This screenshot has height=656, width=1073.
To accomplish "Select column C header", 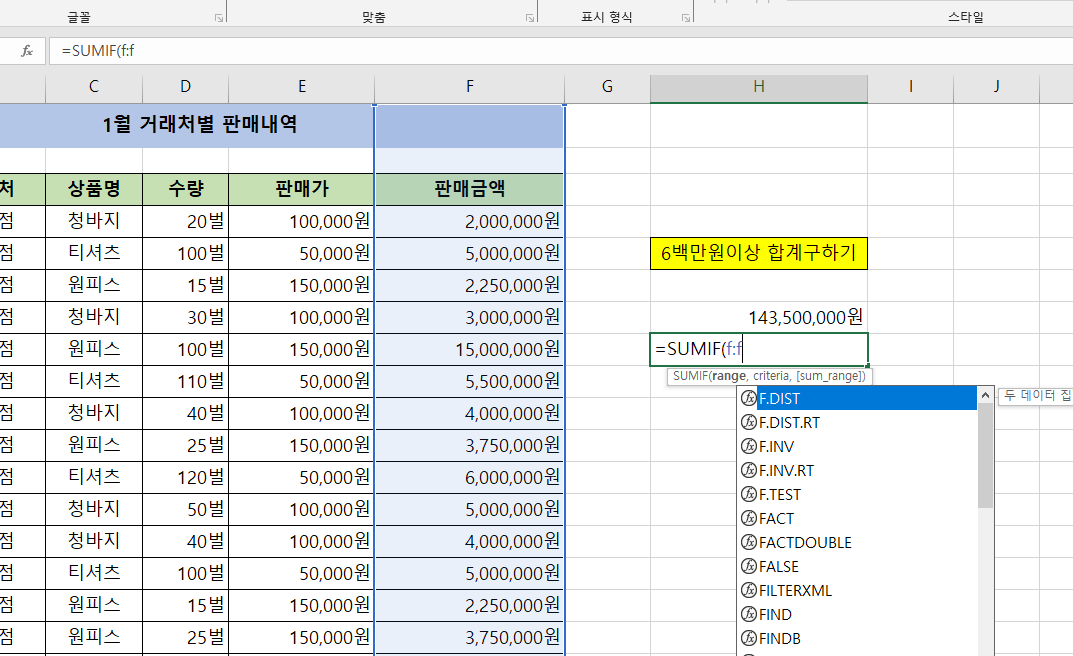I will coord(94,87).
